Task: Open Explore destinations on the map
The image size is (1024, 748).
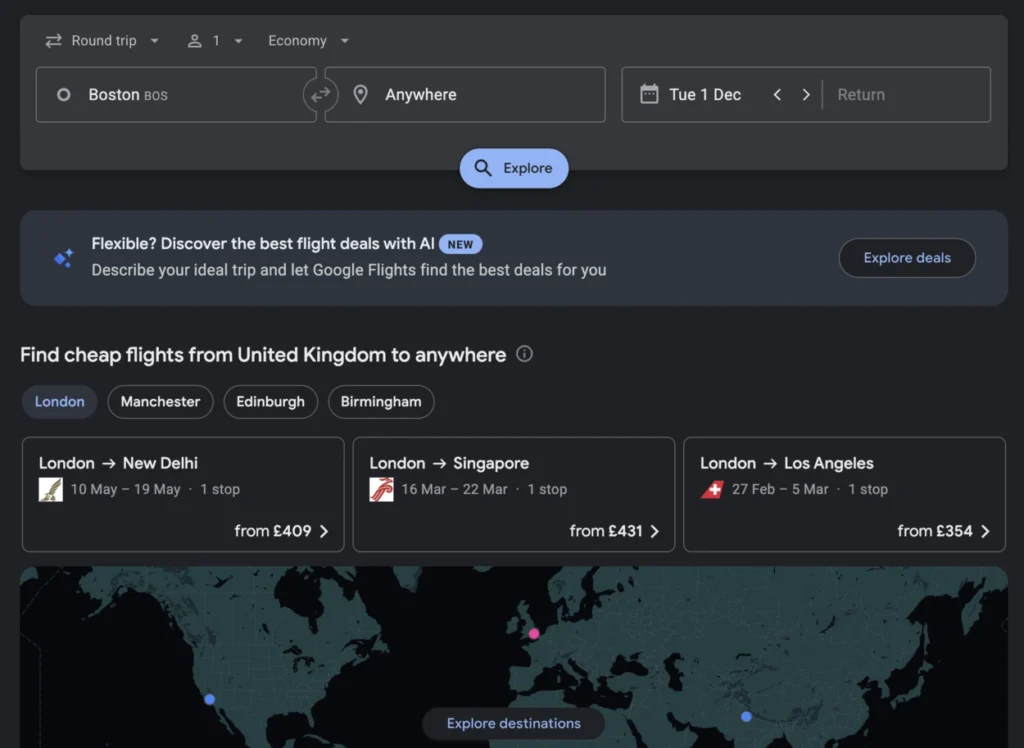Action: (513, 723)
